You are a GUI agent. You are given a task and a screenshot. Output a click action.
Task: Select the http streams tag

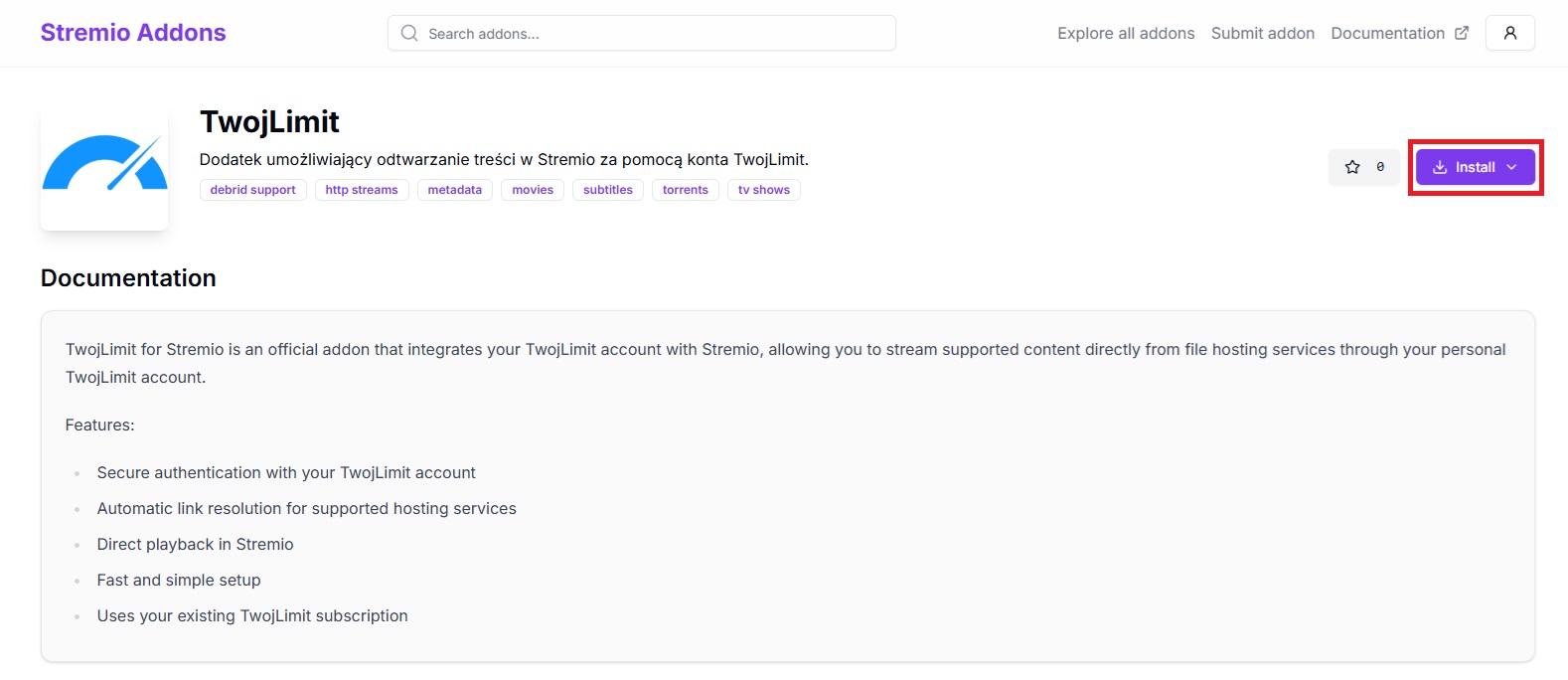pyautogui.click(x=362, y=190)
